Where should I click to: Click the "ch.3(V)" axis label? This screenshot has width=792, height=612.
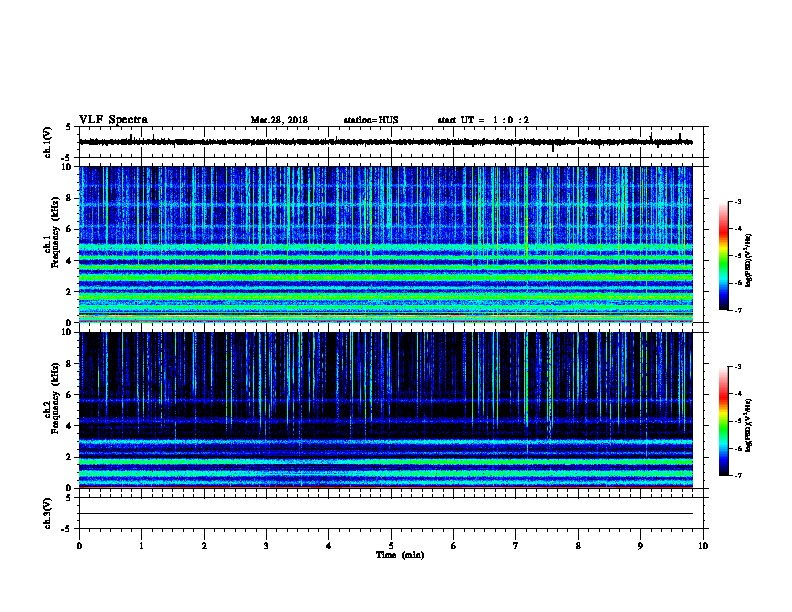tap(48, 513)
